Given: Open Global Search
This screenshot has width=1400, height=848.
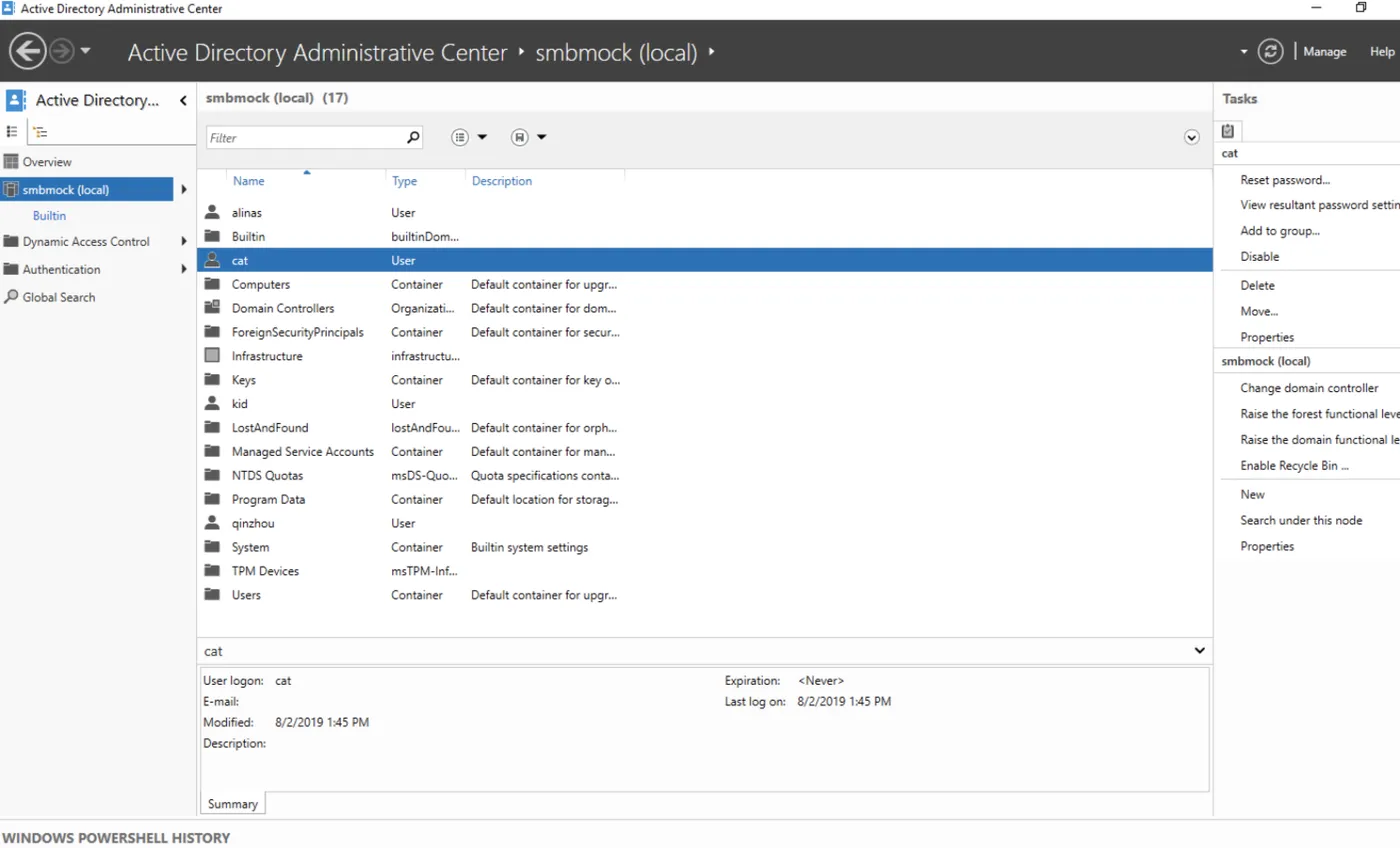Looking at the screenshot, I should [x=59, y=298].
